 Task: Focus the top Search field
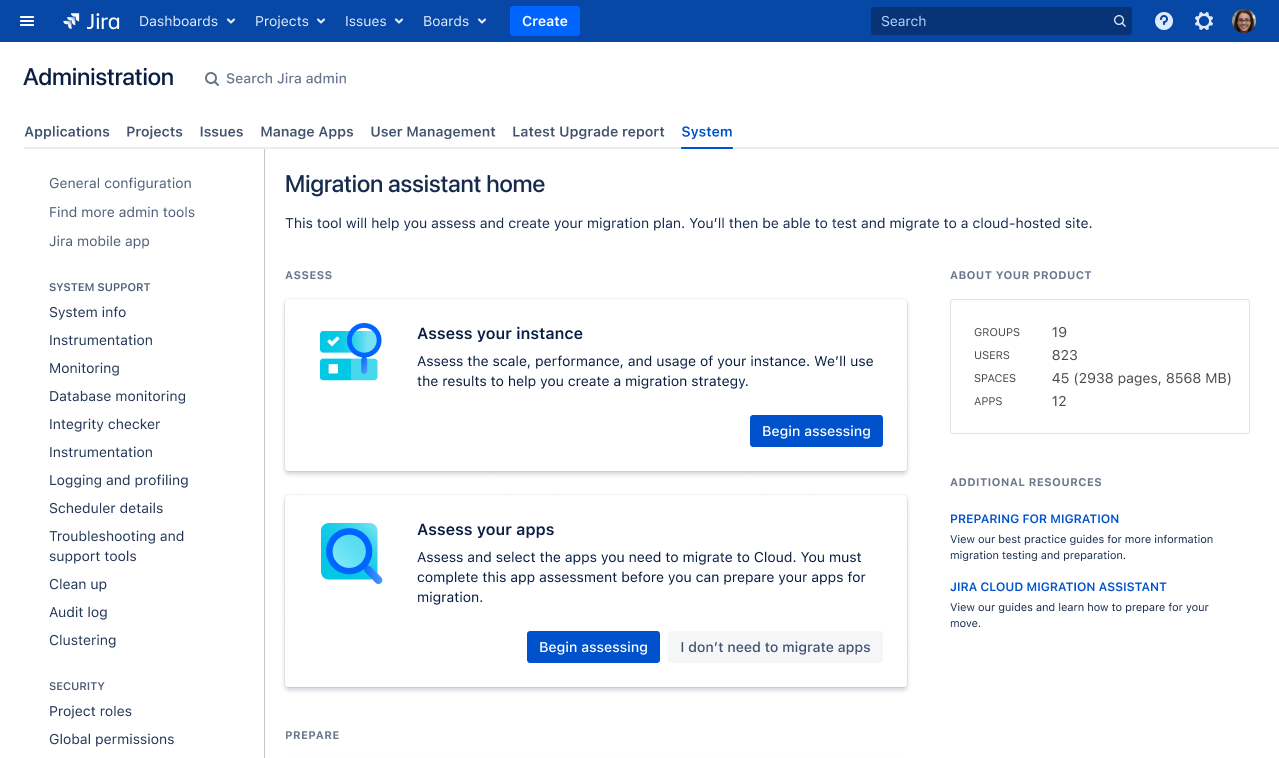(1002, 21)
